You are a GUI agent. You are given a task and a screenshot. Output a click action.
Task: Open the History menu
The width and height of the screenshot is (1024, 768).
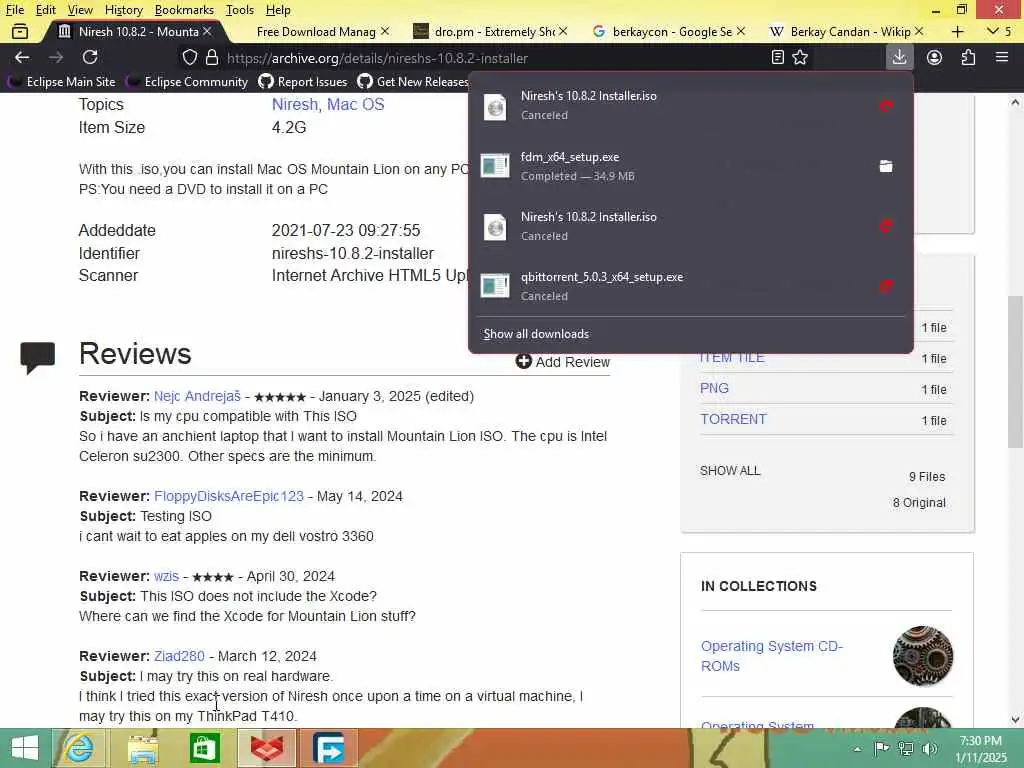click(x=123, y=10)
